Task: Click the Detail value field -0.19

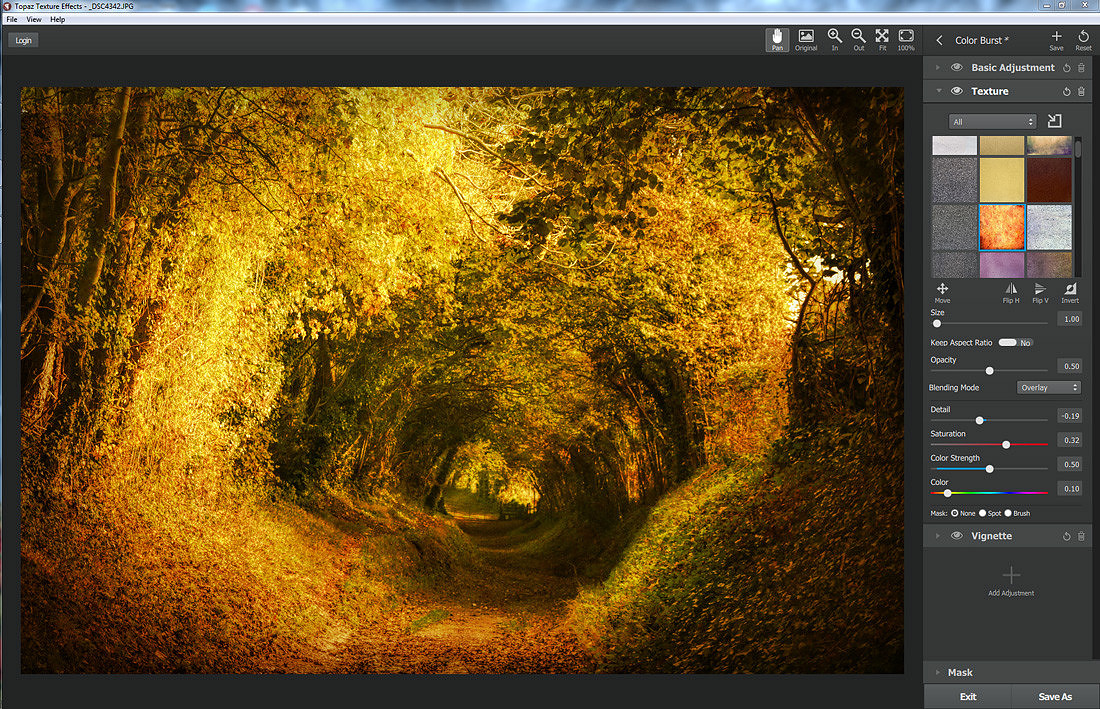Action: coord(1070,416)
